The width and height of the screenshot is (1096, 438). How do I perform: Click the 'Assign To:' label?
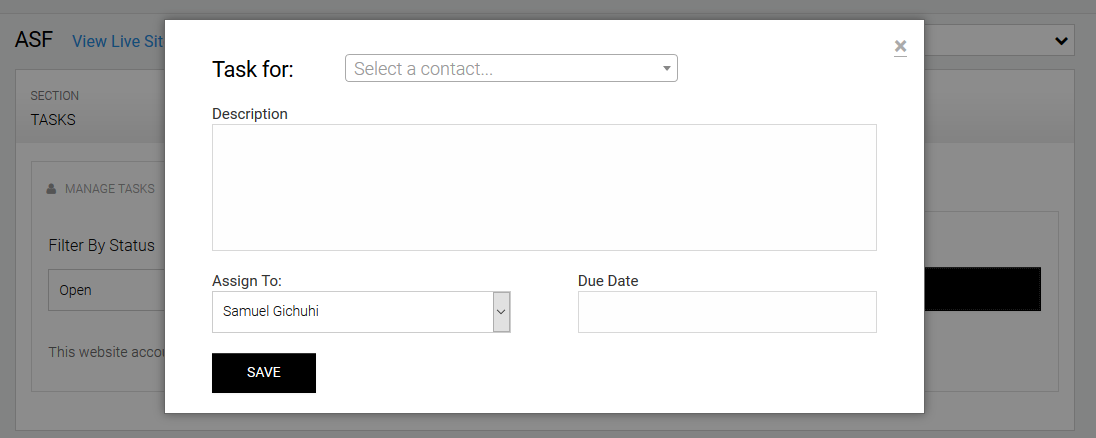click(x=253, y=281)
